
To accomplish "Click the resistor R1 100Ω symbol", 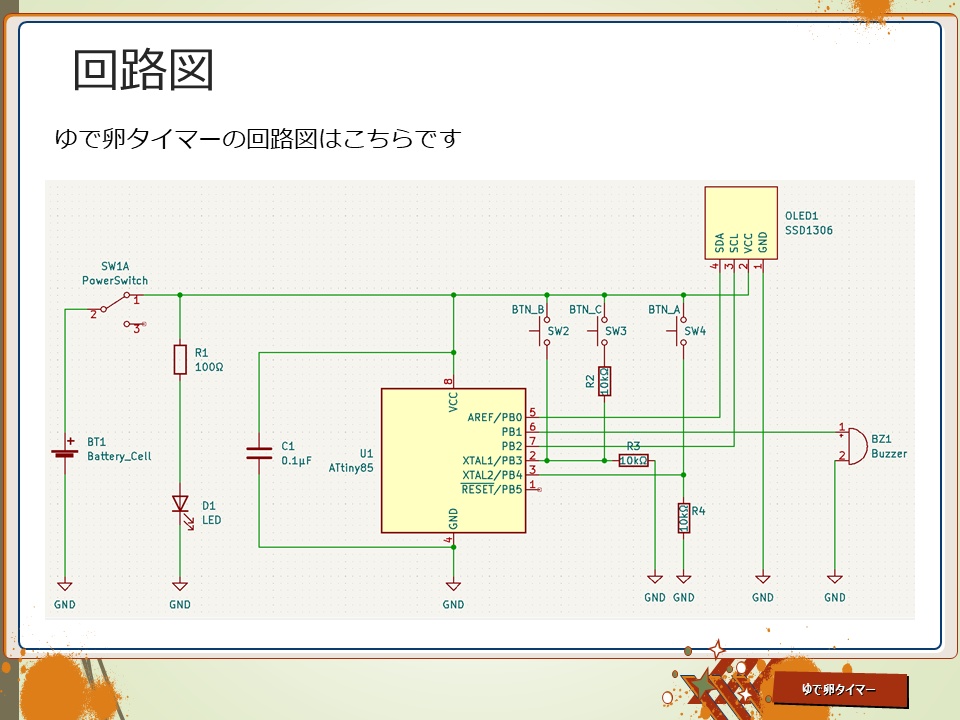I will 180,360.
